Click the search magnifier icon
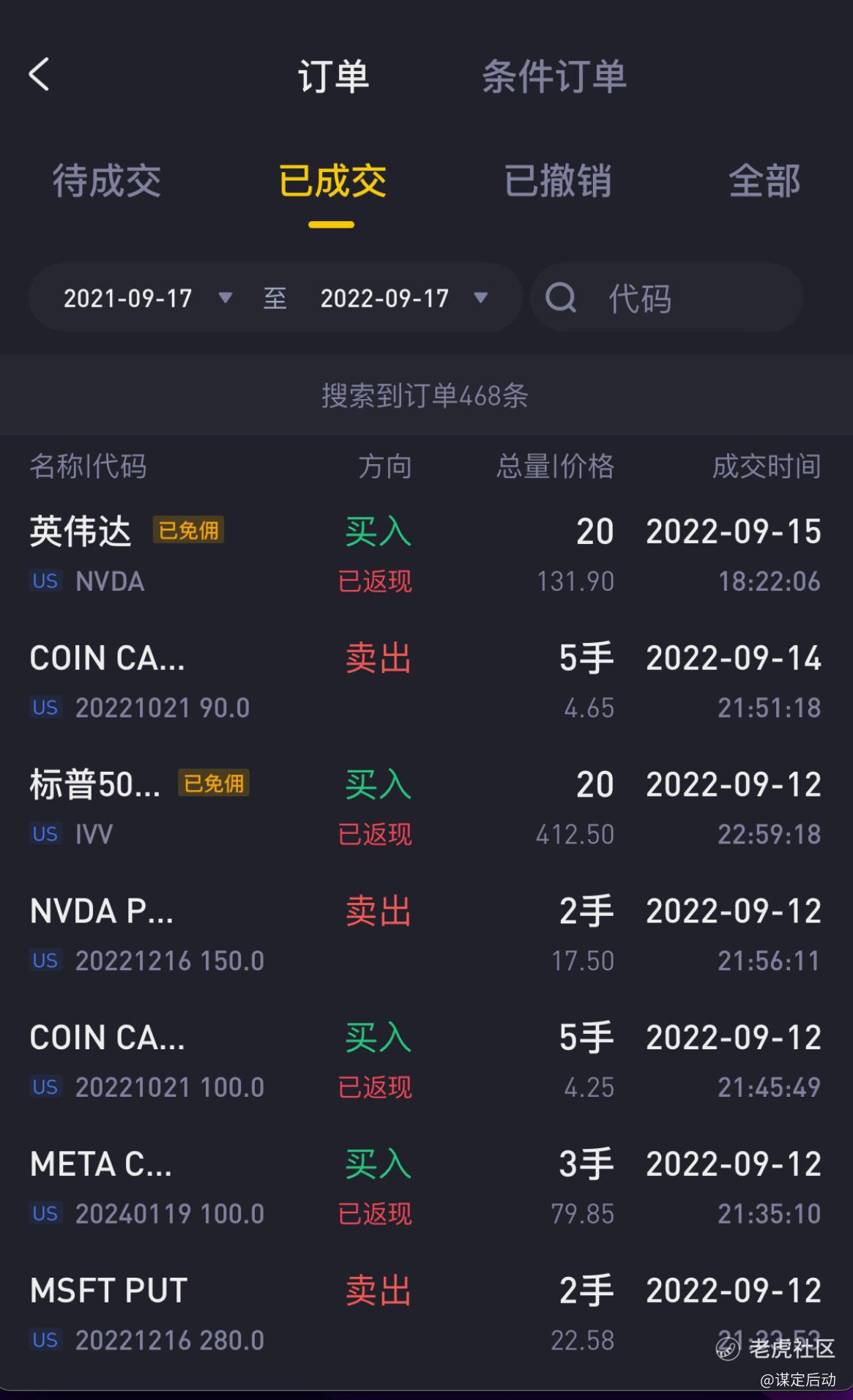 point(561,298)
